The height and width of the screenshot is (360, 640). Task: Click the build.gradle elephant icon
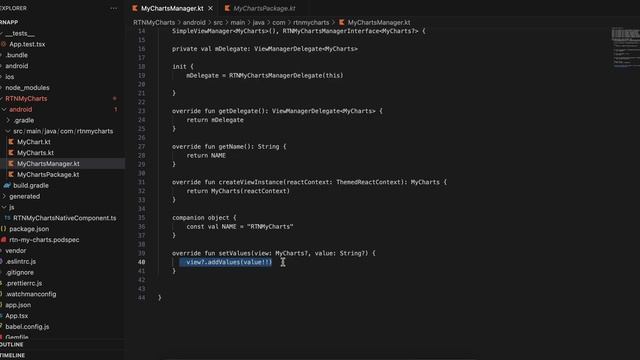7,185
